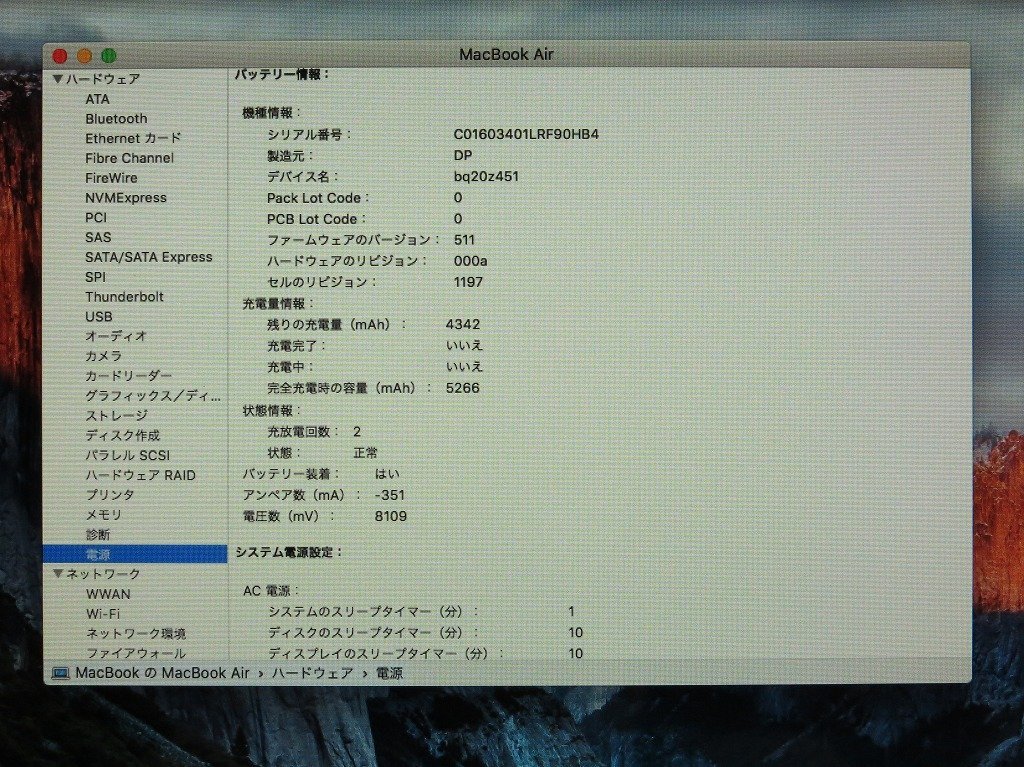This screenshot has width=1024, height=767.
Task: Select FireWire hardware entry
Action: point(111,178)
